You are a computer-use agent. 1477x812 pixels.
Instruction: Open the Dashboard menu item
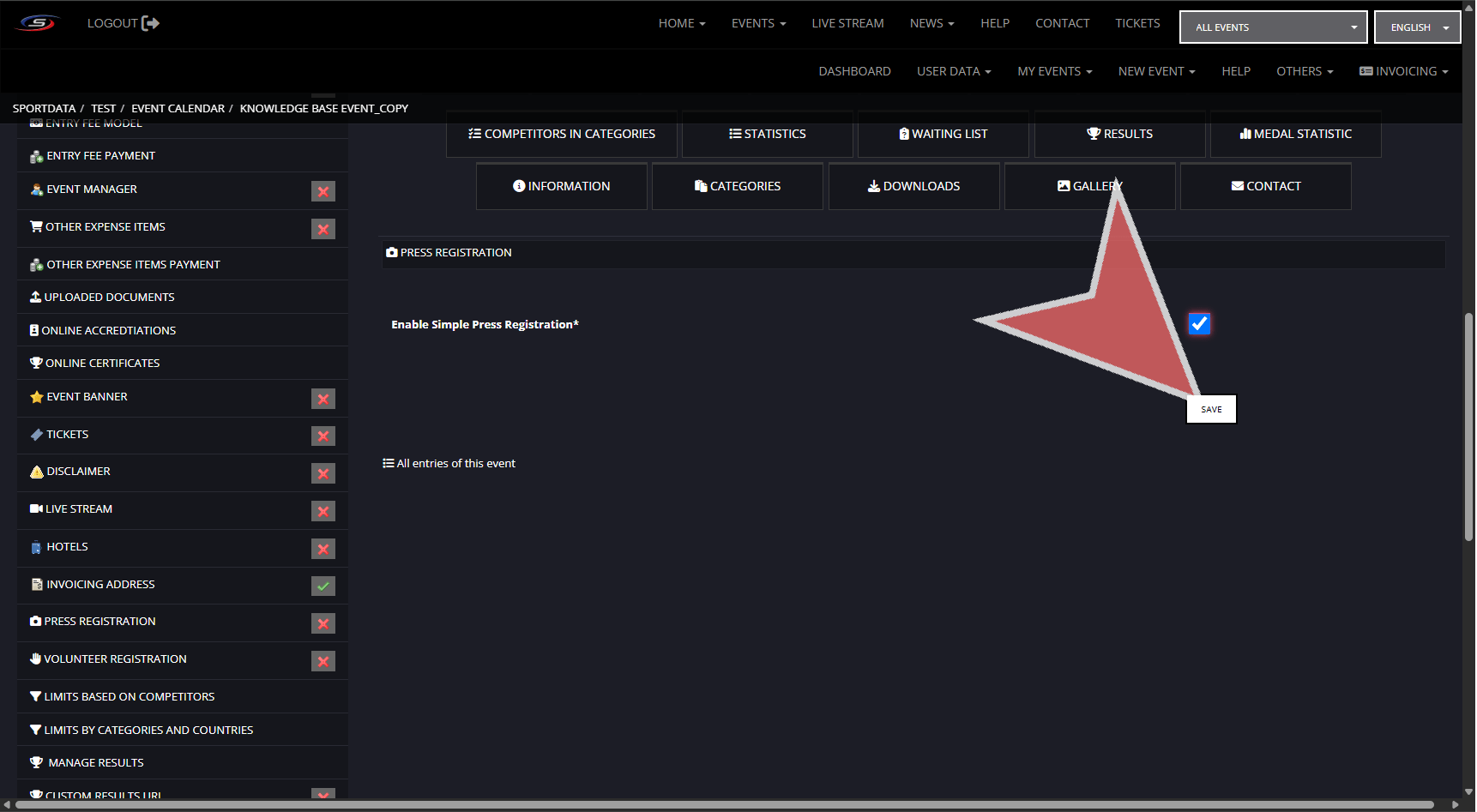pyautogui.click(x=854, y=71)
